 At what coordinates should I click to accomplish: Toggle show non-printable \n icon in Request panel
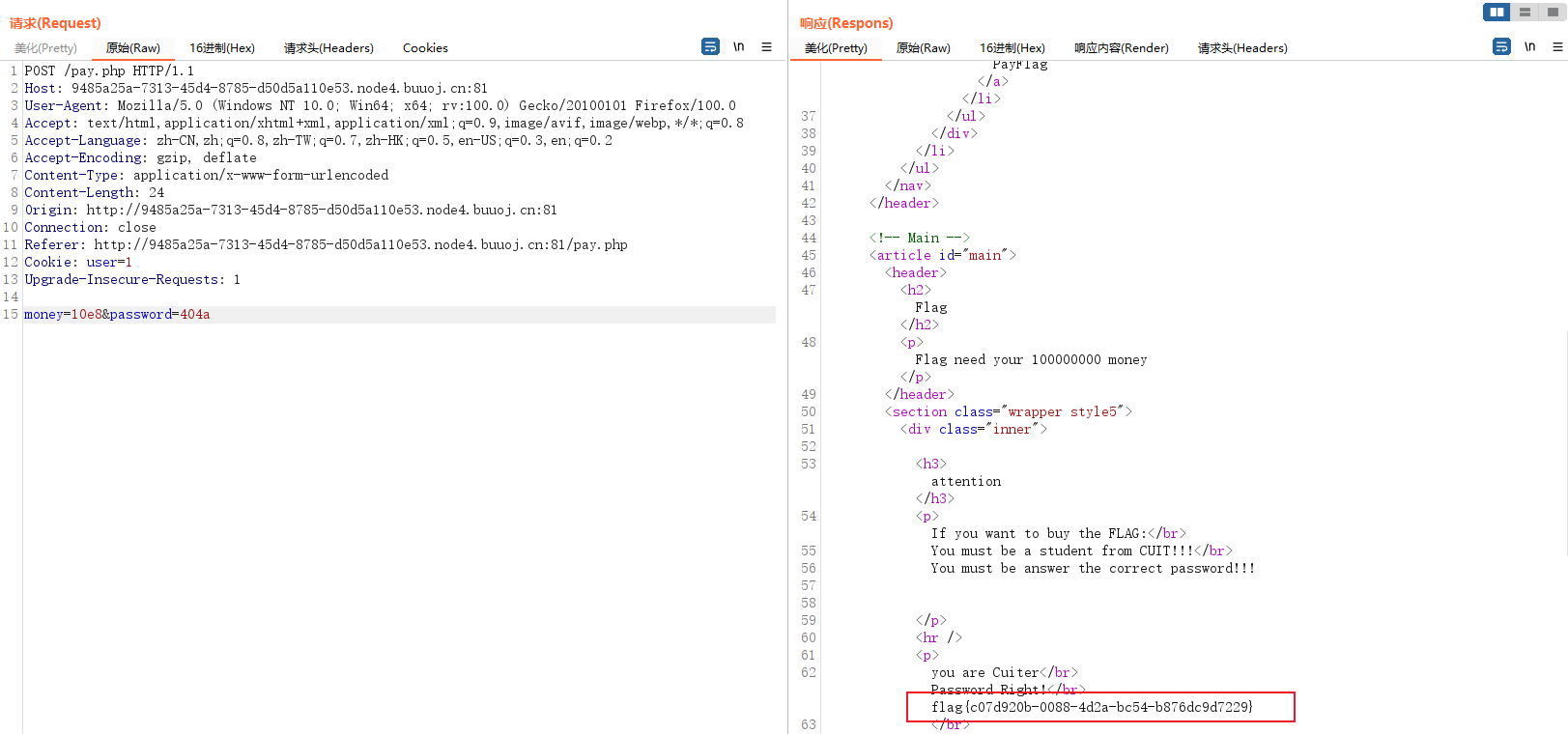(739, 46)
